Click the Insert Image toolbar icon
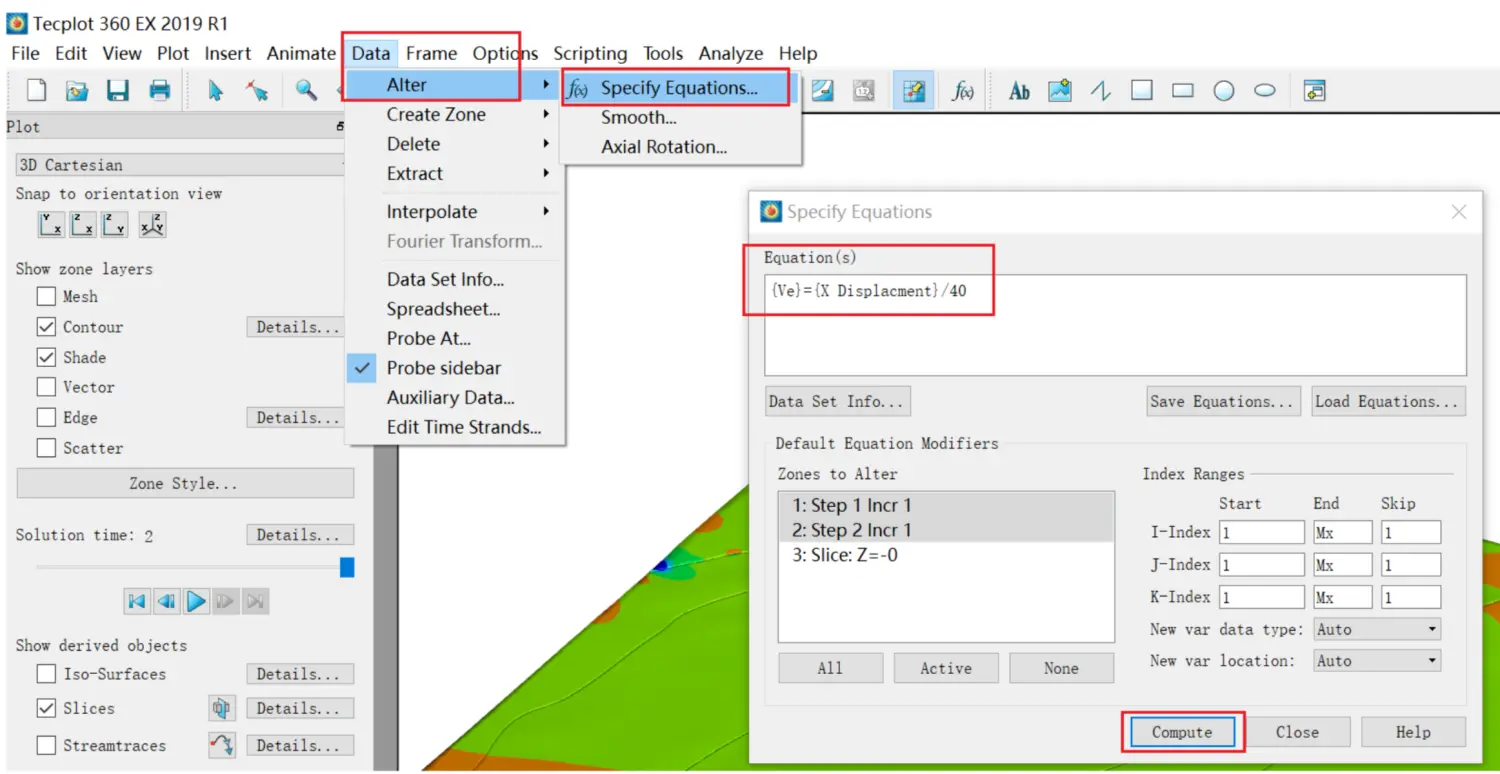This screenshot has height=774, width=1500. coord(1060,91)
